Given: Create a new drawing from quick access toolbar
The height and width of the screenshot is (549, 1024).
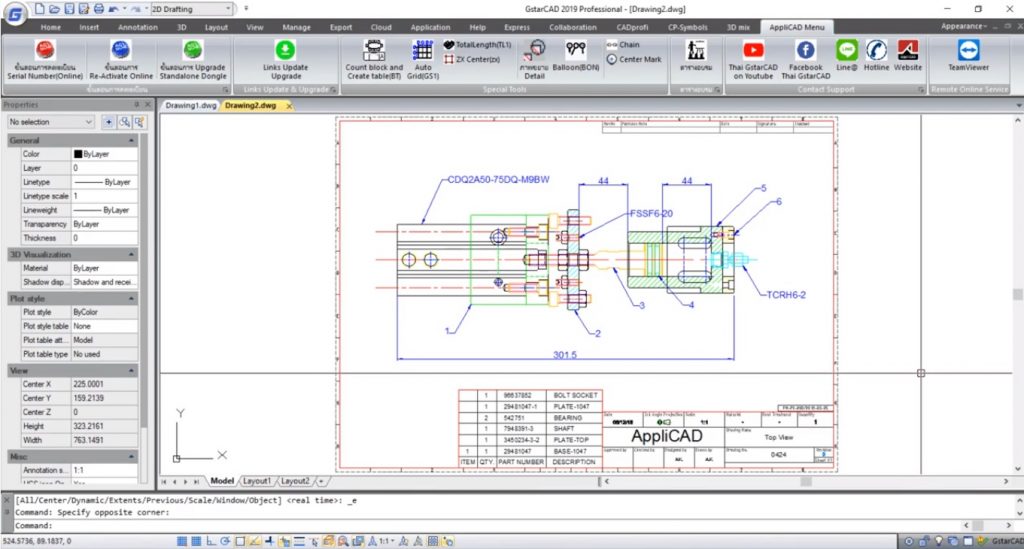Looking at the screenshot, I should click(x=40, y=9).
